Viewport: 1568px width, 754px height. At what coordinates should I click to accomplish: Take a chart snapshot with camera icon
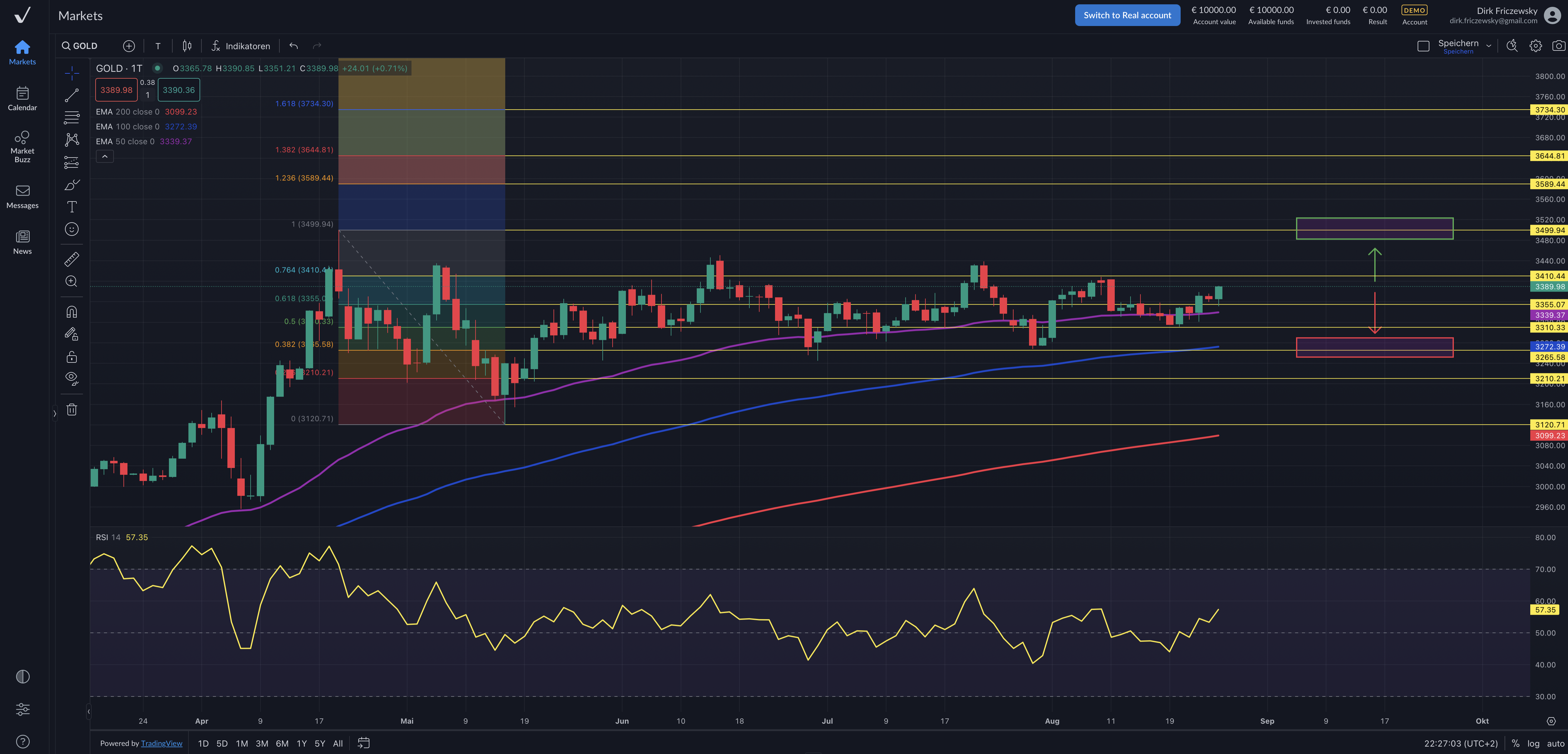pos(1558,46)
